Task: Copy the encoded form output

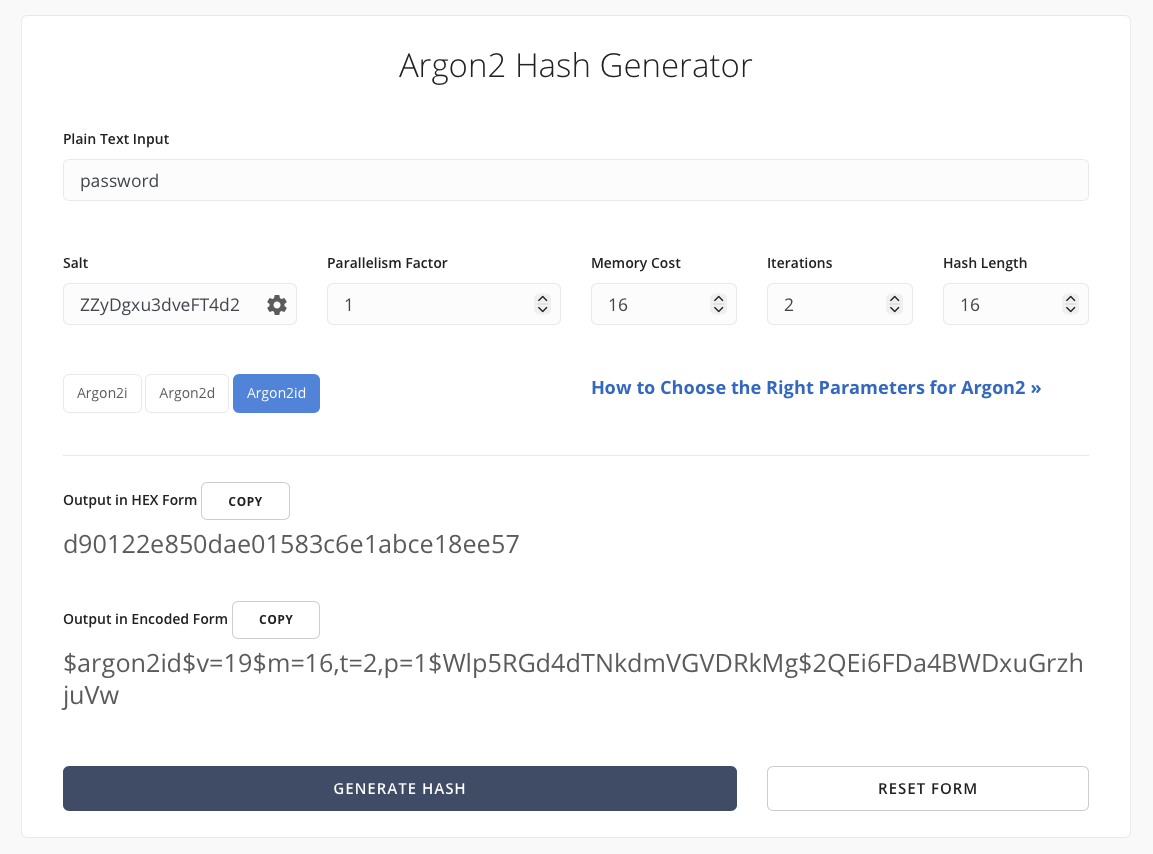Action: click(275, 620)
